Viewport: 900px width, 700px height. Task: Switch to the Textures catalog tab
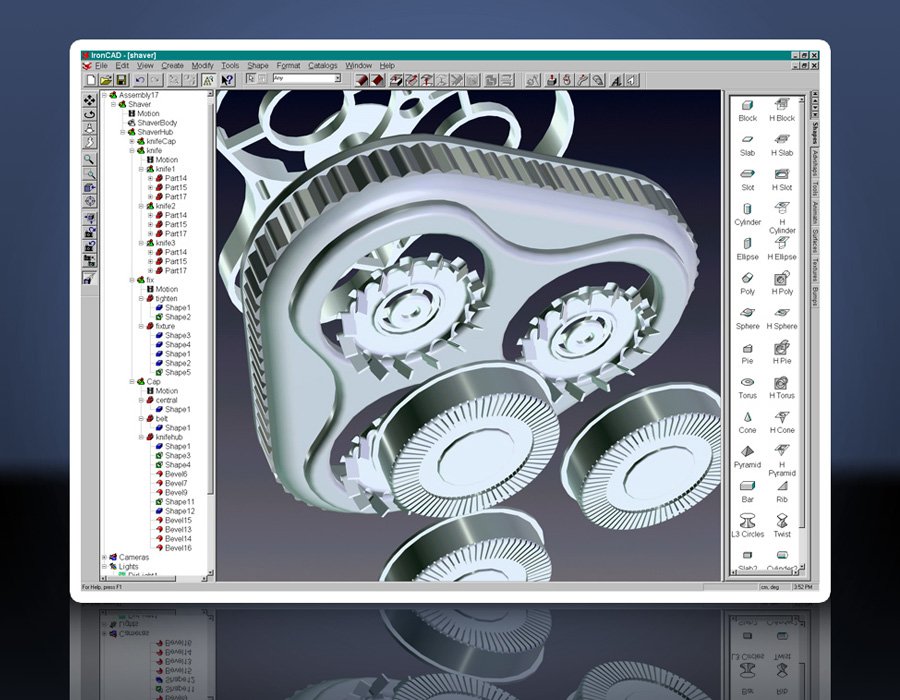(x=815, y=271)
